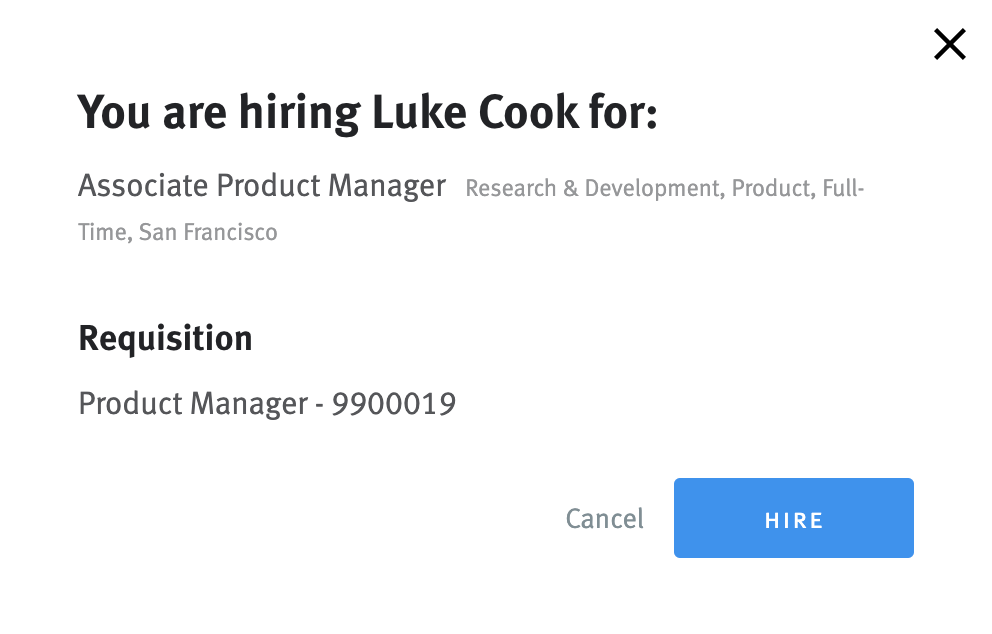Select the blue HIRE action button

coord(793,518)
